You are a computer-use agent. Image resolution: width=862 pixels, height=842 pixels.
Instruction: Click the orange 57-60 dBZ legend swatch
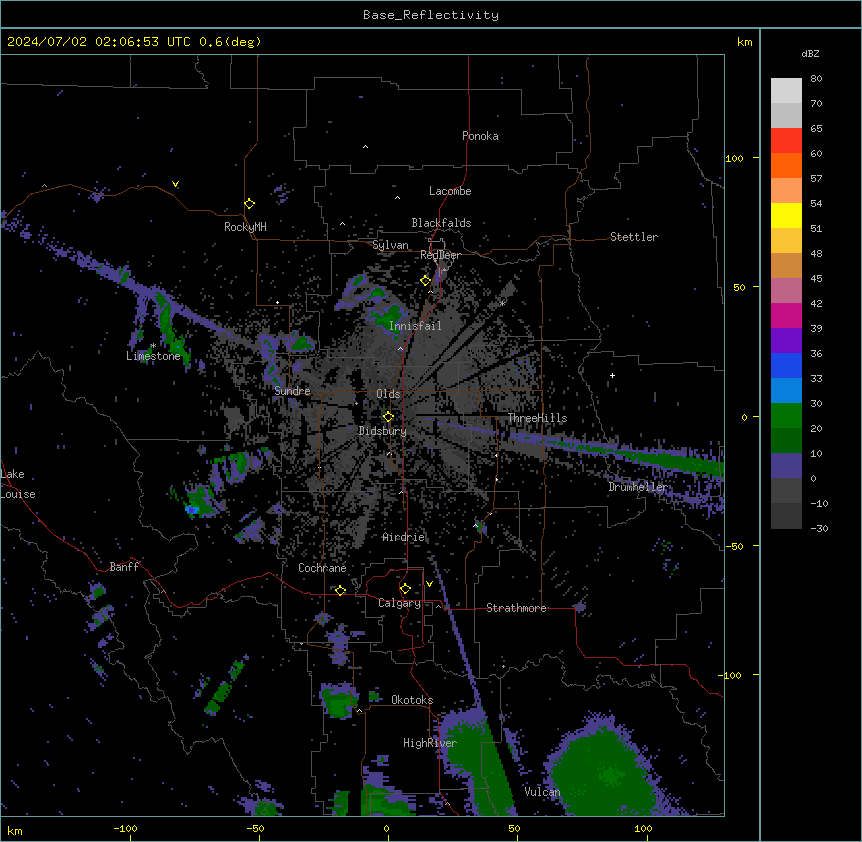786,165
